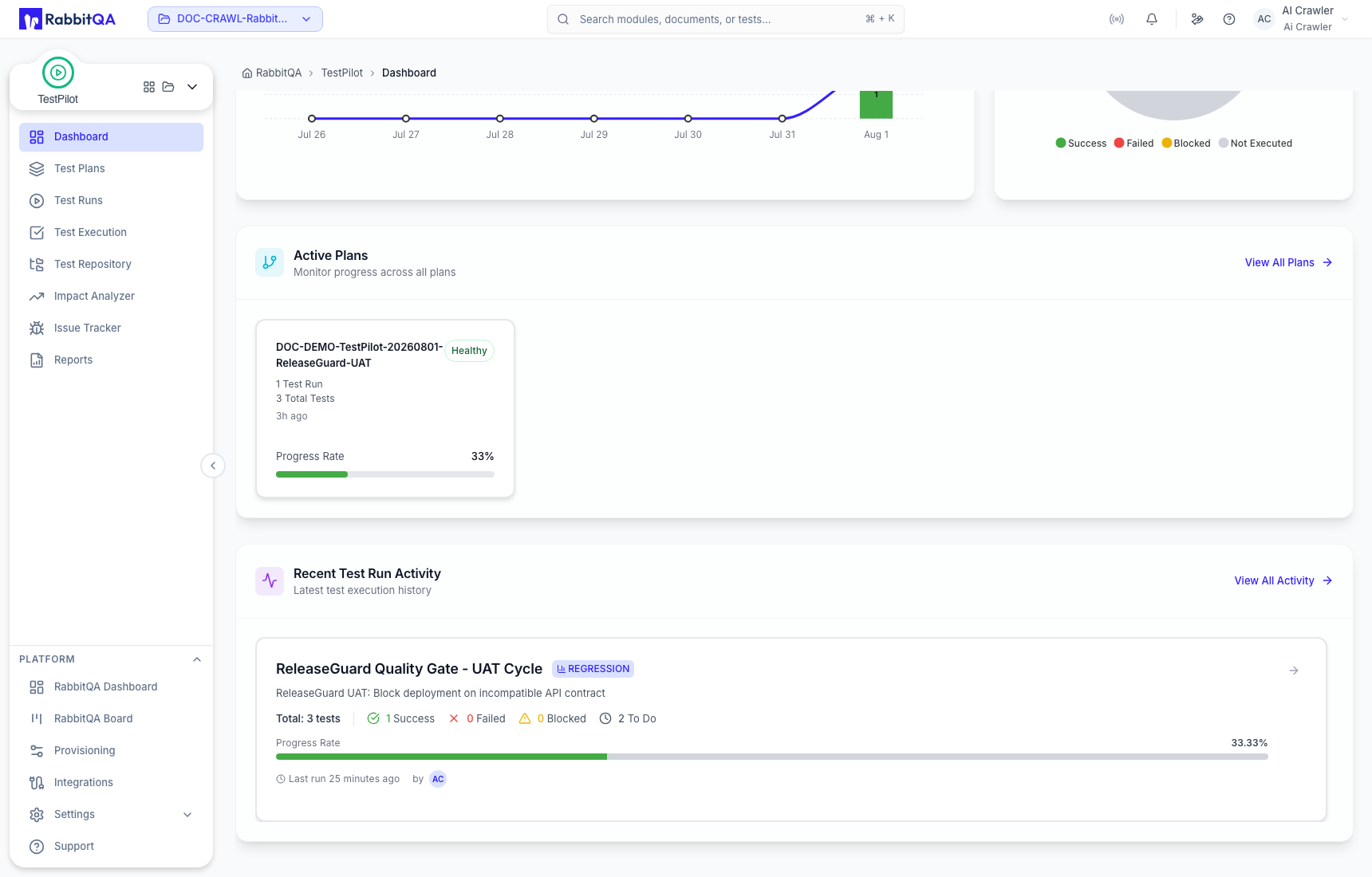Expand the AI Crawler account menu chevron
This screenshot has height=877, width=1372.
(x=1346, y=19)
